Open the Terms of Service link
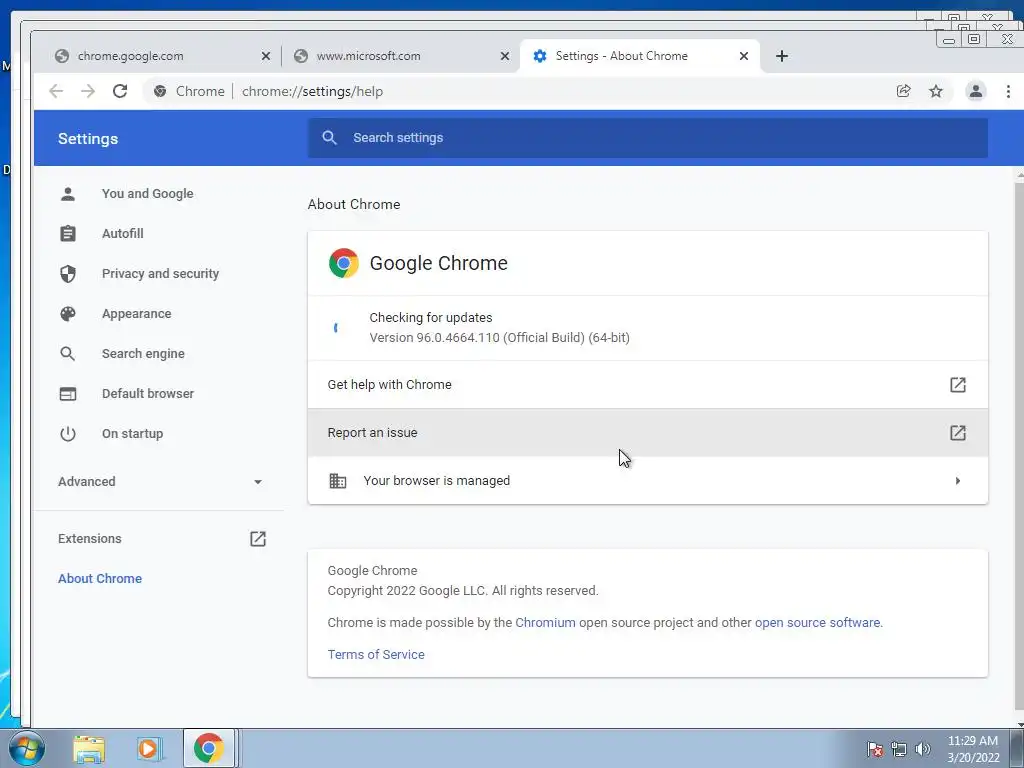This screenshot has height=768, width=1024. point(376,654)
